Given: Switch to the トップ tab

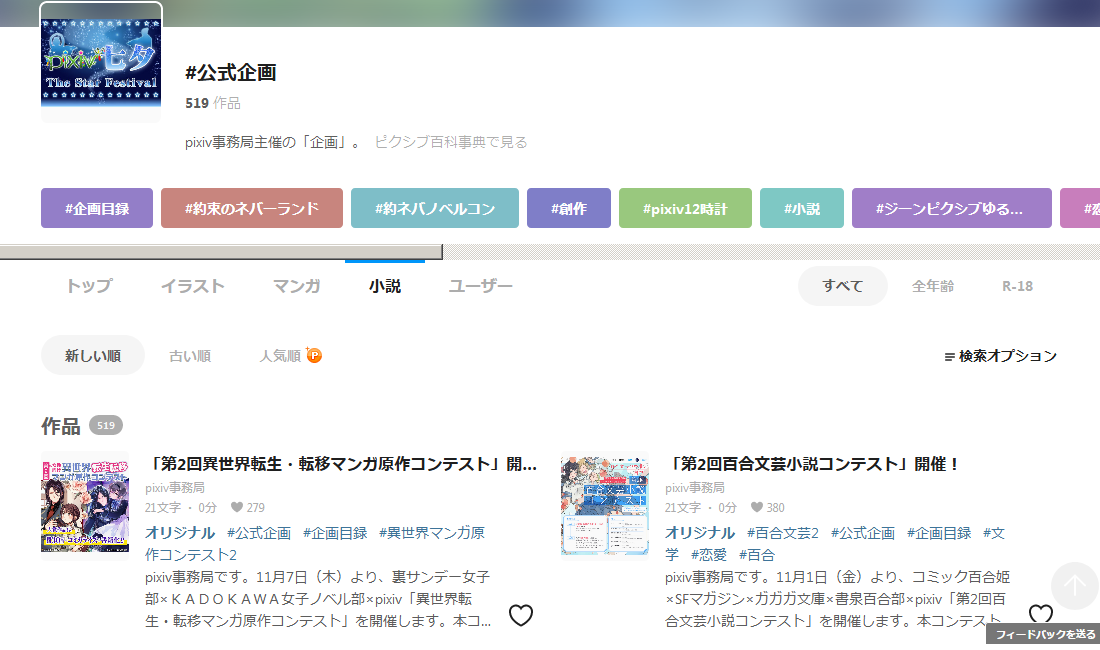Looking at the screenshot, I should [89, 286].
